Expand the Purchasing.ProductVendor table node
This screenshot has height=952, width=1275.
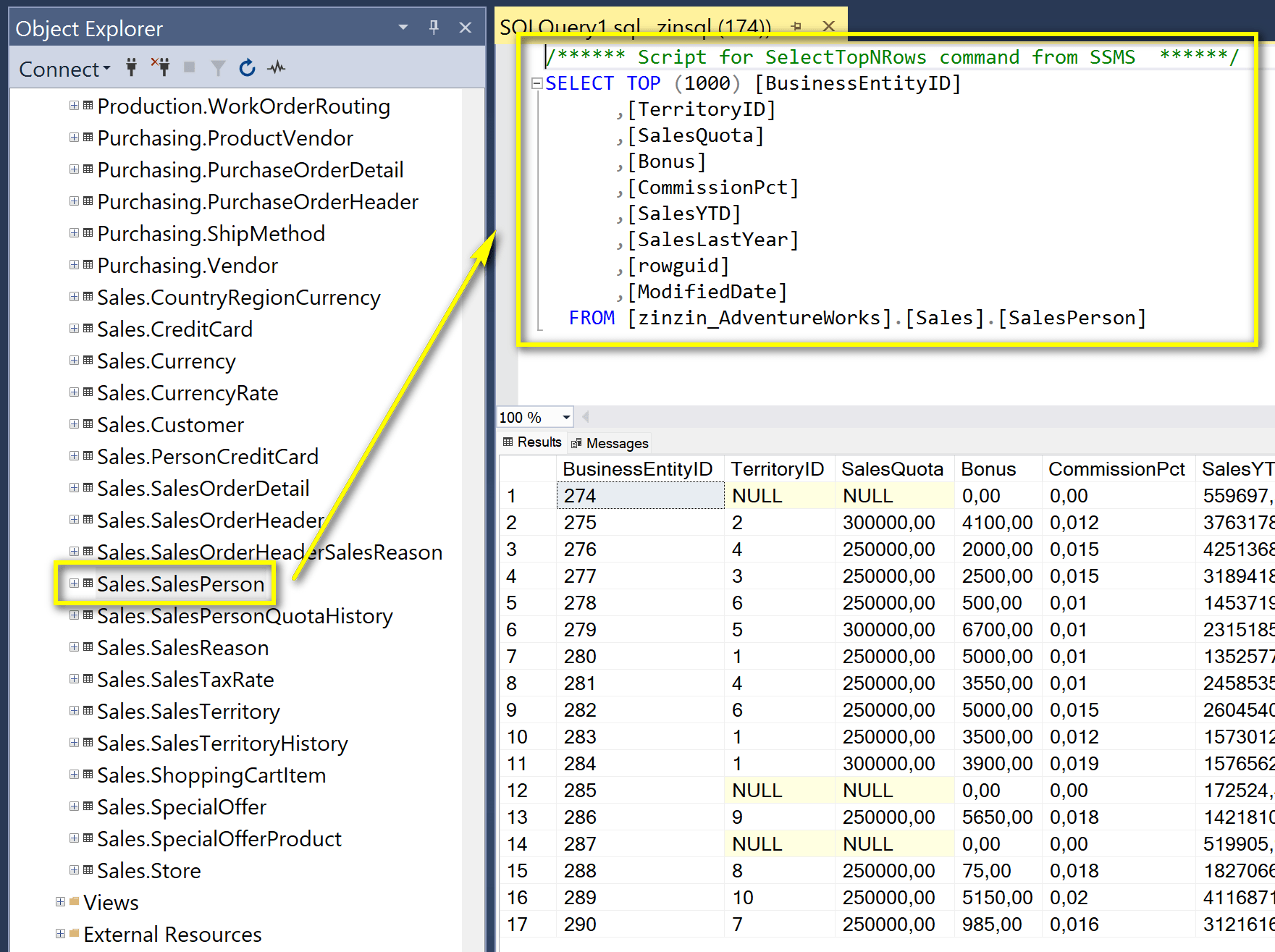point(74,138)
